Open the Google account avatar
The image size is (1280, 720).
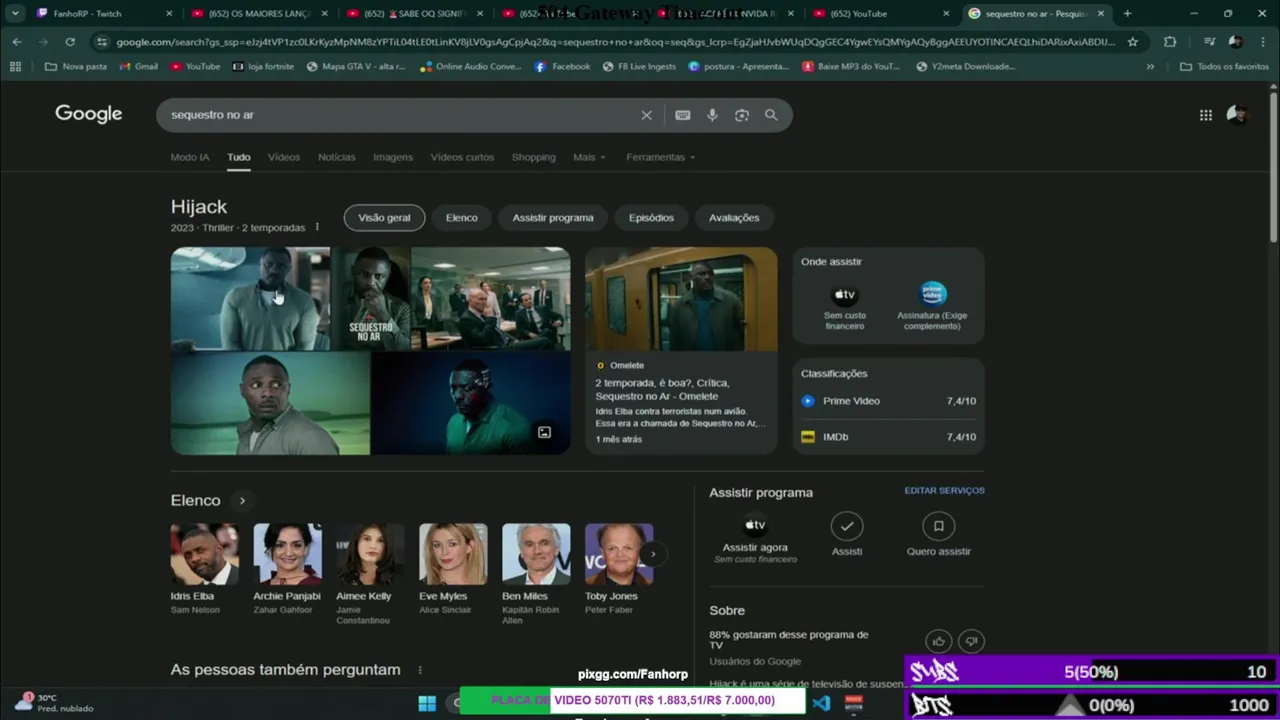pos(1238,115)
